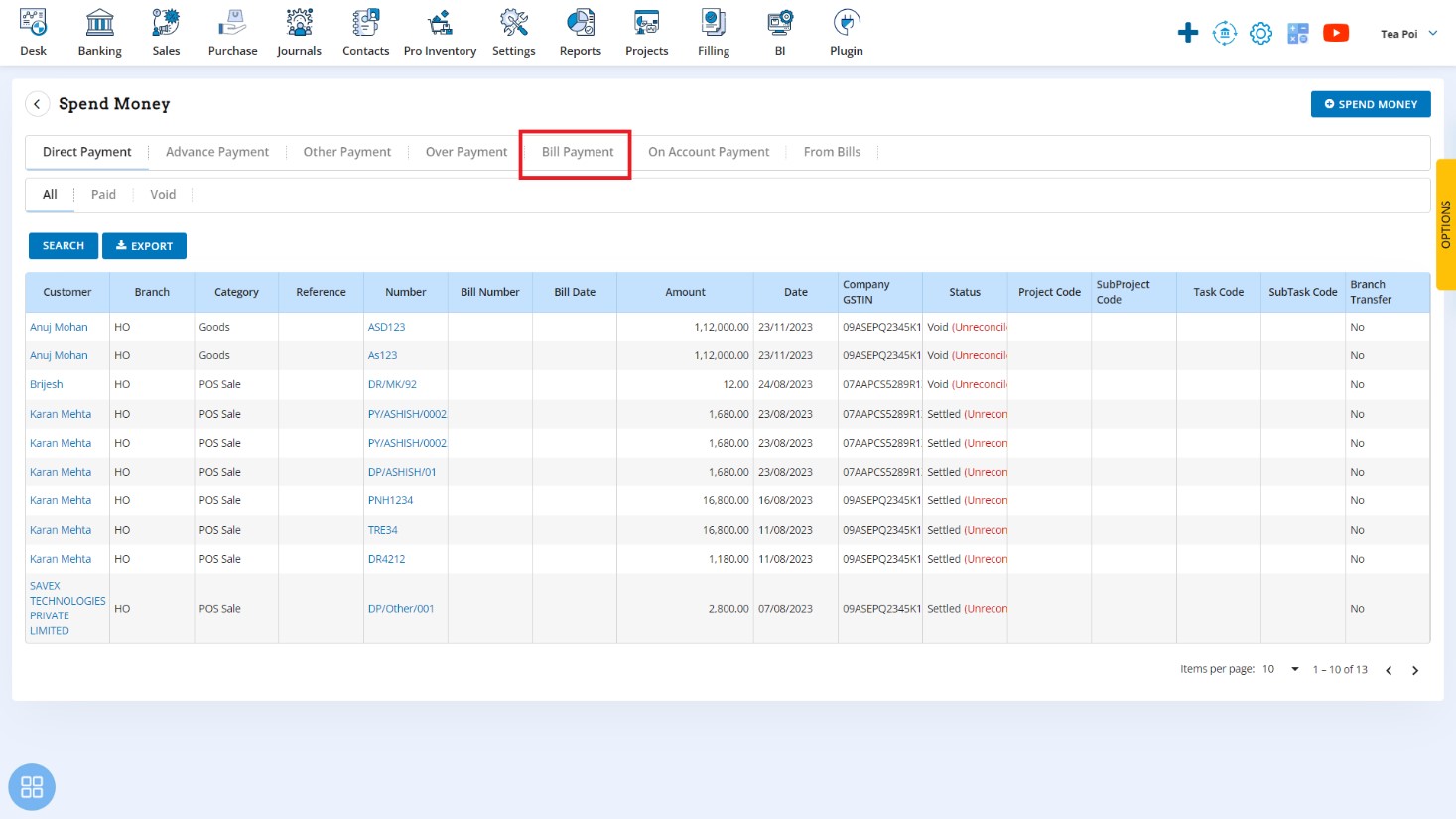The height and width of the screenshot is (819, 1456).
Task: Click the Search button
Action: [64, 246]
